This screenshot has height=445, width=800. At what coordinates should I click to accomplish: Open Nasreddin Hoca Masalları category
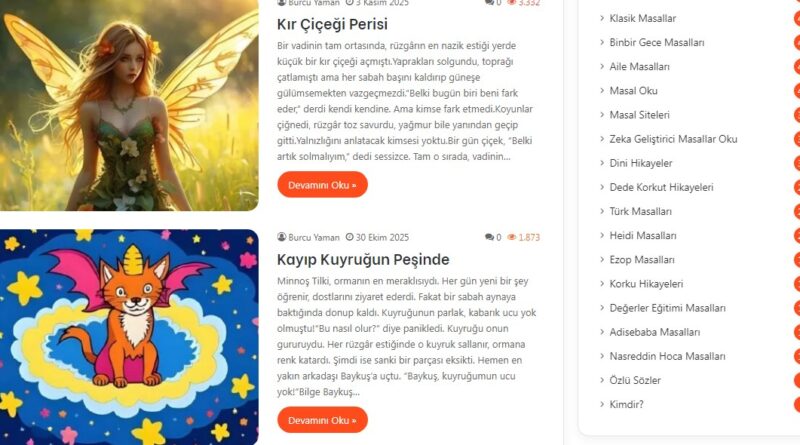[667, 356]
